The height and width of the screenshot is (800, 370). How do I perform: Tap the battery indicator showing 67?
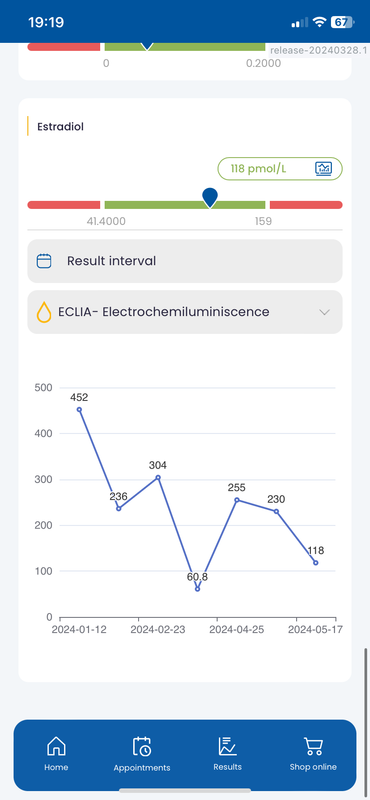click(342, 22)
